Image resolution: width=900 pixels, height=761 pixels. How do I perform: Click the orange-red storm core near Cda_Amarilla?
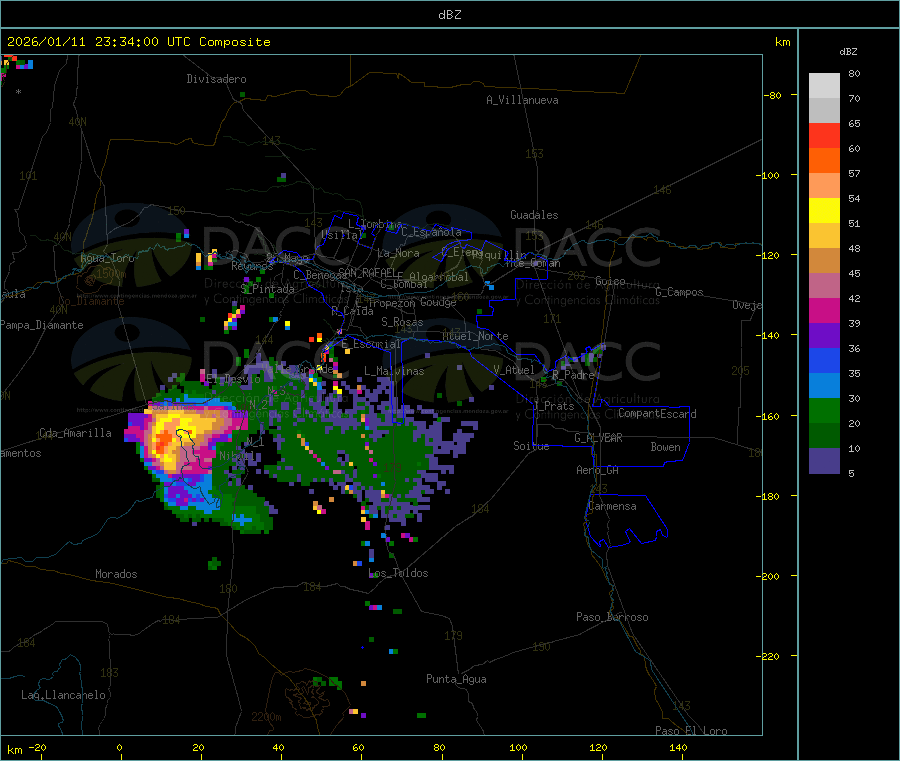pos(164,440)
